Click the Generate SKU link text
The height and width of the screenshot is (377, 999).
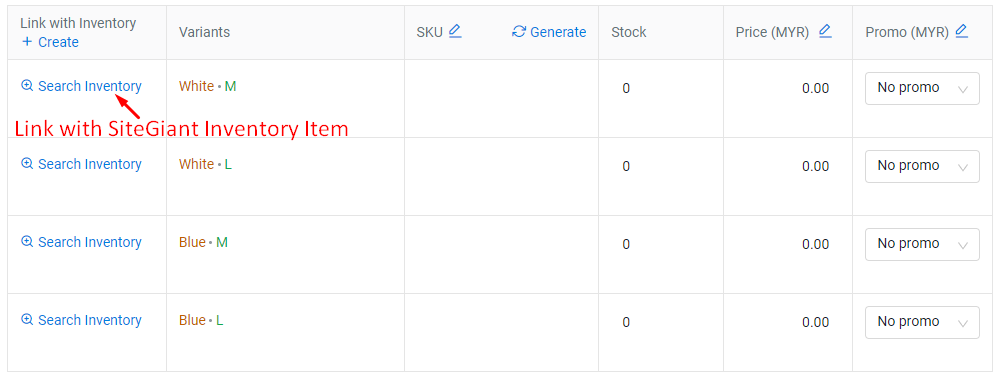pyautogui.click(x=558, y=32)
